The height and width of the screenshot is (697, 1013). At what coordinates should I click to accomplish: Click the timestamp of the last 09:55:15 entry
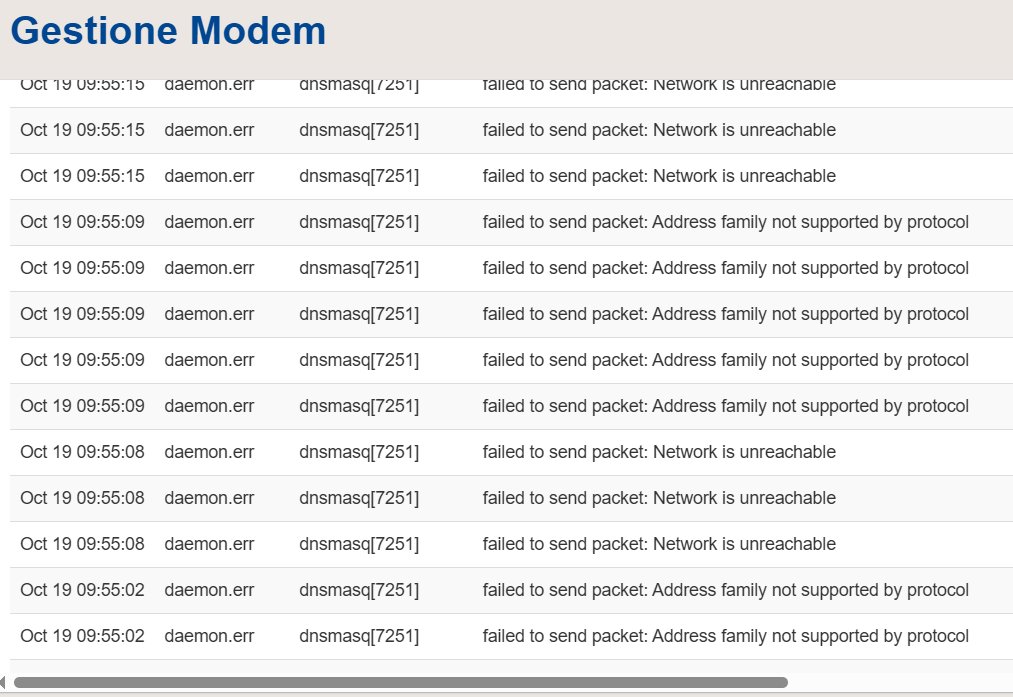[x=82, y=176]
